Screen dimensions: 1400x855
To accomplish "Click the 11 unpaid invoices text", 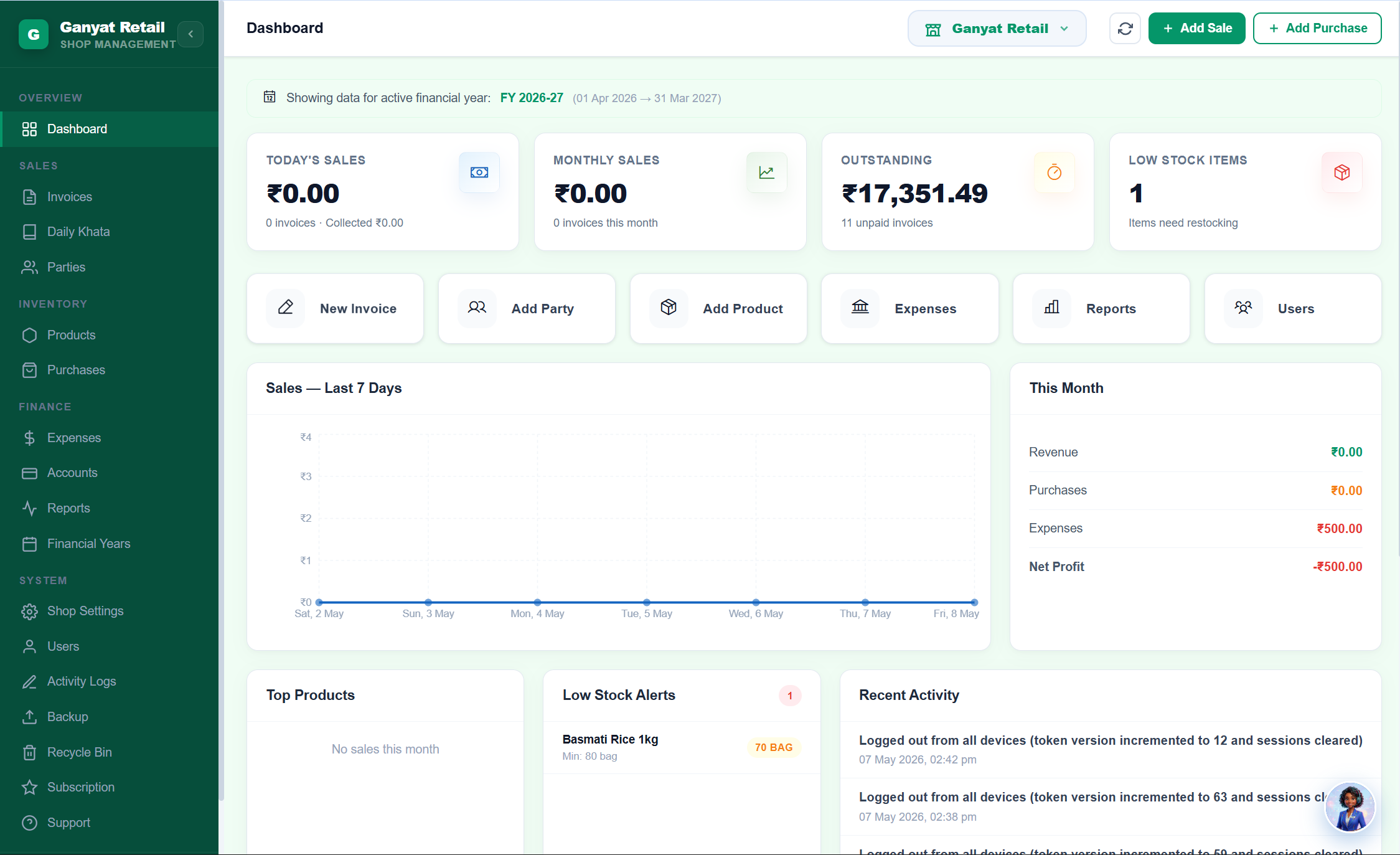I will point(887,223).
